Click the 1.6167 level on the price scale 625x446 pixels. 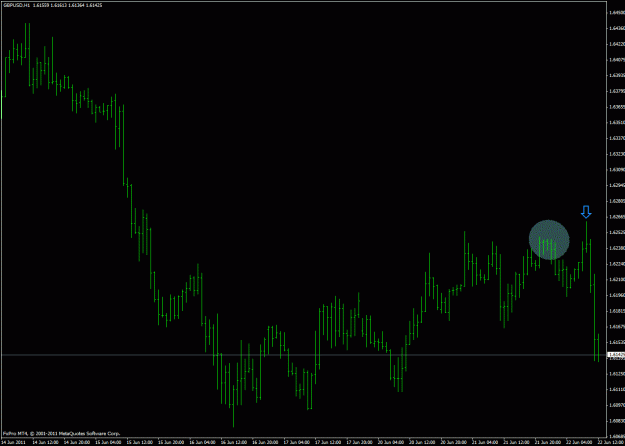[617, 326]
